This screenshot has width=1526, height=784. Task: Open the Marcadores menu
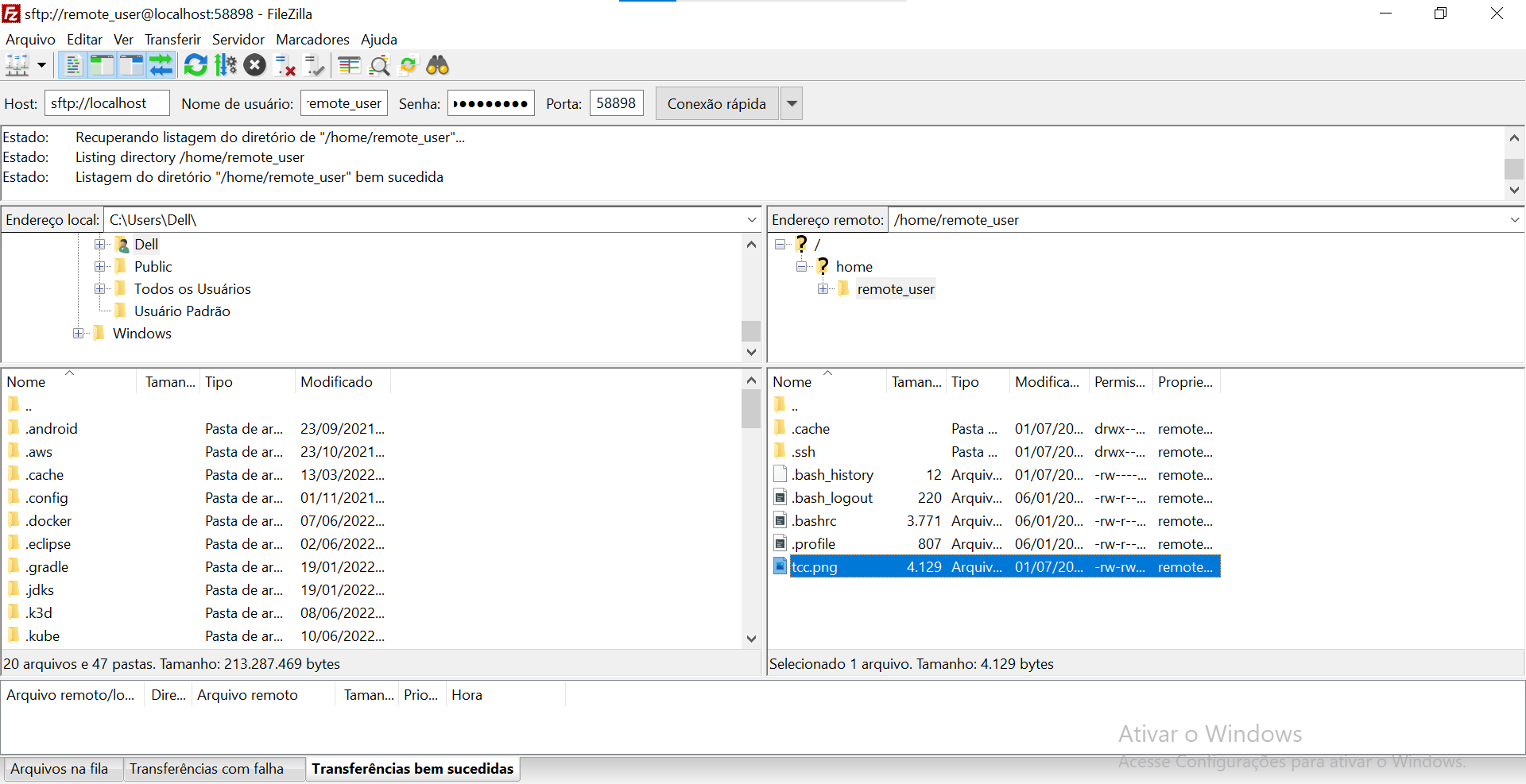pyautogui.click(x=312, y=40)
